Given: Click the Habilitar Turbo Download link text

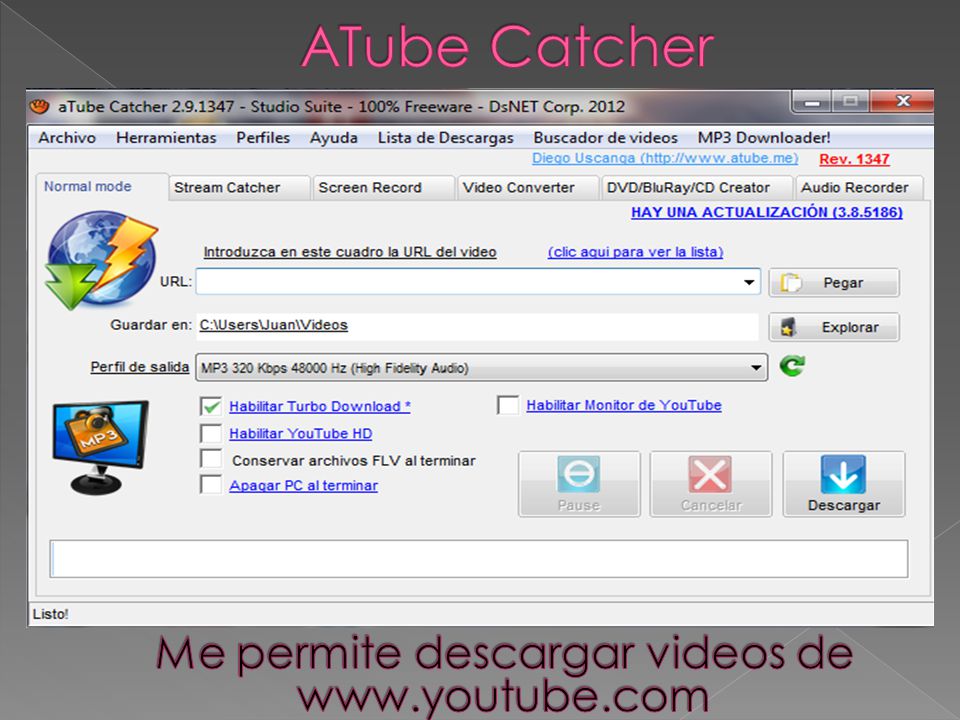Looking at the screenshot, I should 320,406.
